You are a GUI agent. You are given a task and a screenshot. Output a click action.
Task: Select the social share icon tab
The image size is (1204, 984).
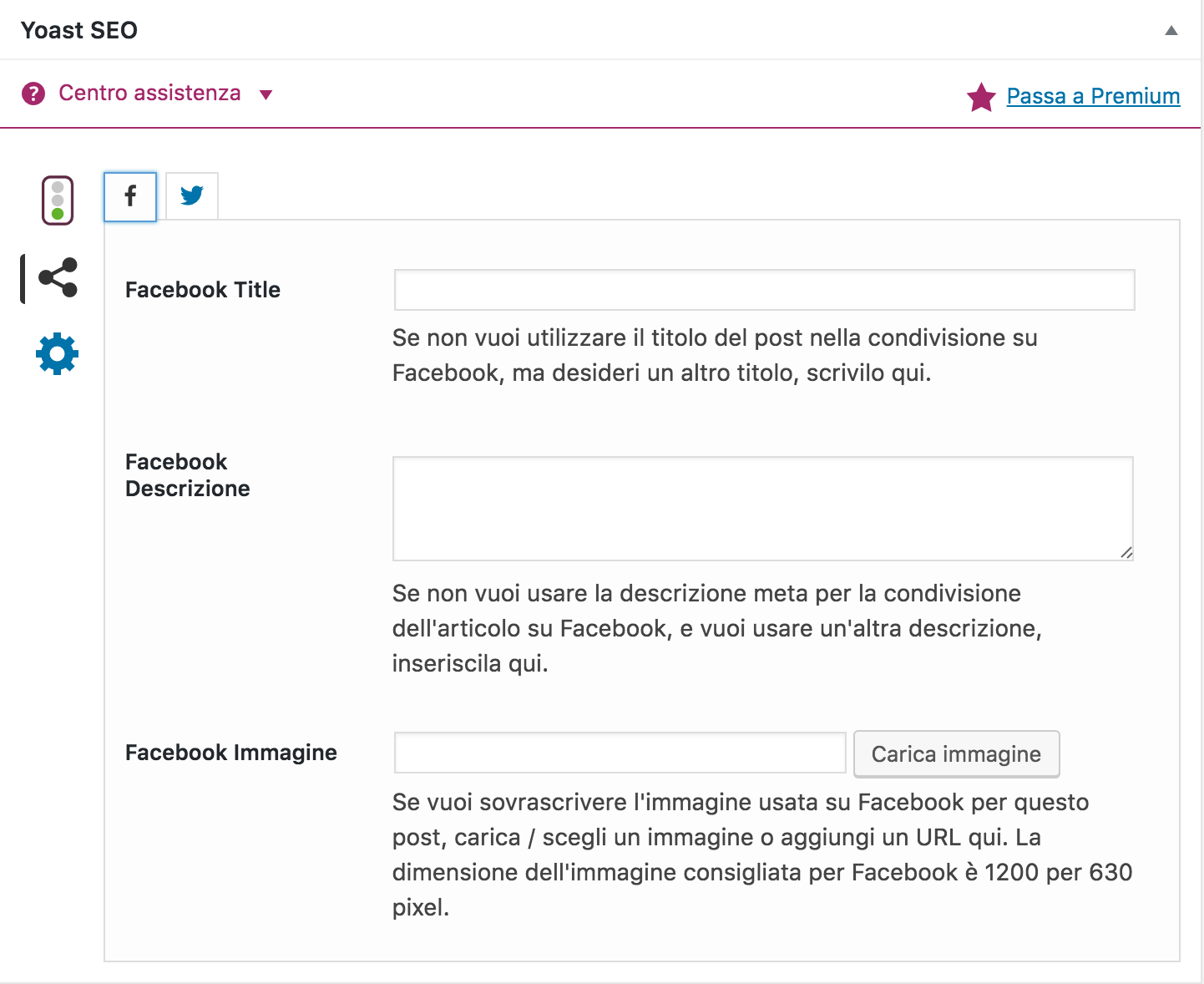(58, 278)
